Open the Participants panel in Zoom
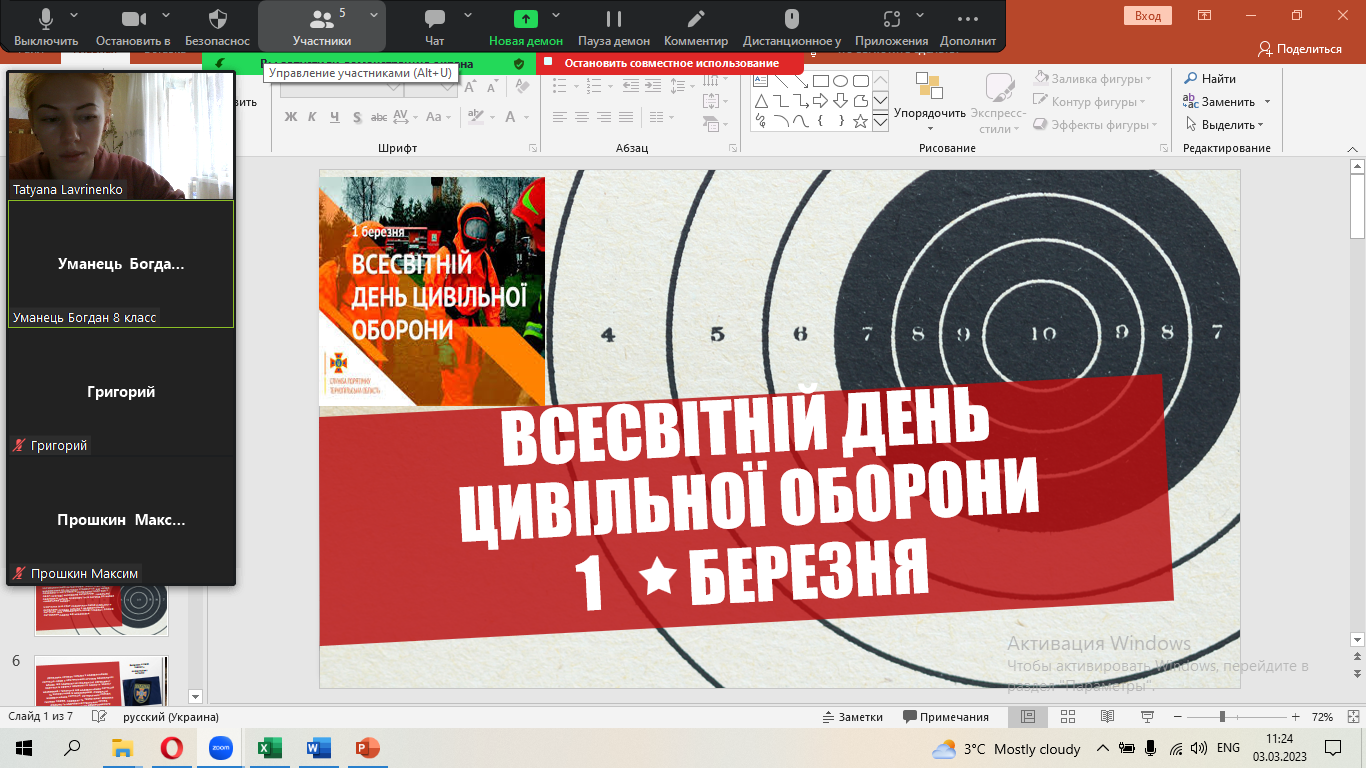This screenshot has height=768, width=1366. [322, 27]
